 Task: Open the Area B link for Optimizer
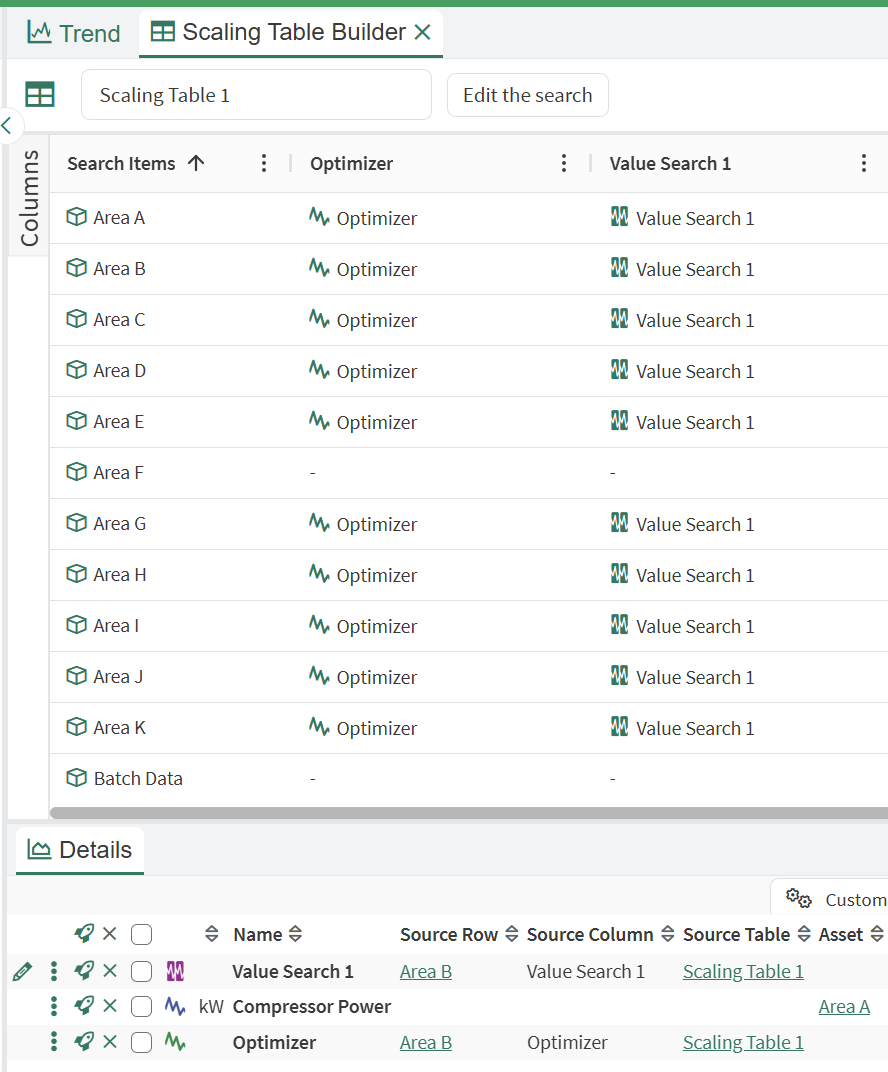[426, 1043]
